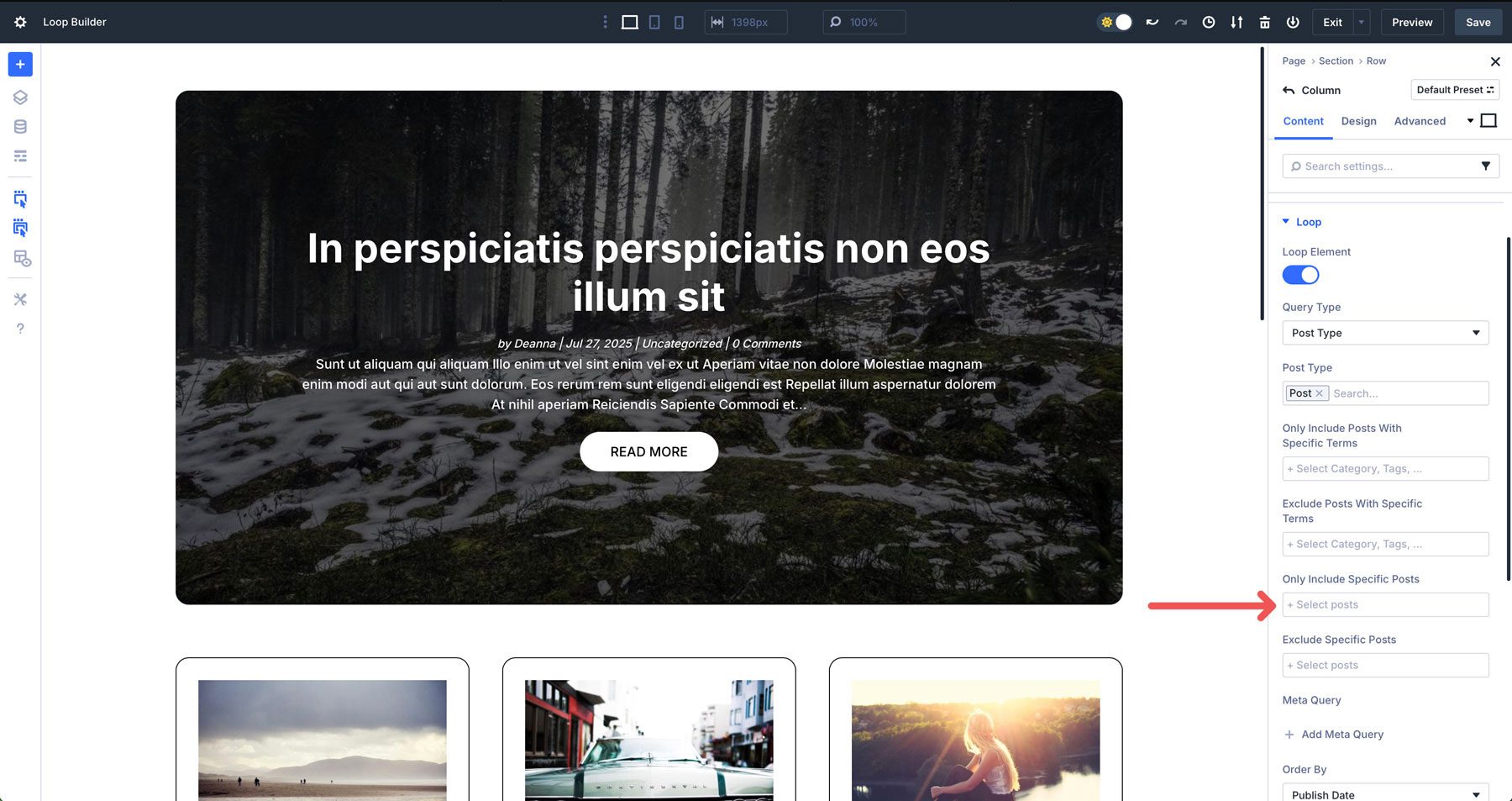Screen dimensions: 1512x801
Task: Remove the Post tag from Post Type
Action: (1320, 393)
